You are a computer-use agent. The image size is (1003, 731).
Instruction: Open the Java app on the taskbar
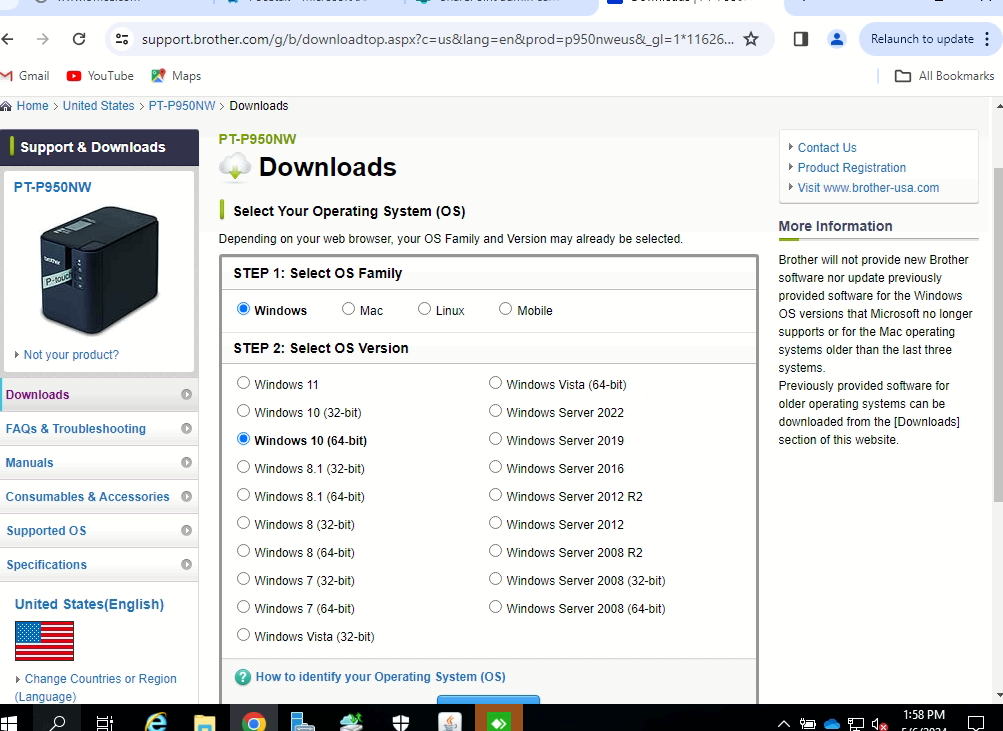tap(450, 723)
